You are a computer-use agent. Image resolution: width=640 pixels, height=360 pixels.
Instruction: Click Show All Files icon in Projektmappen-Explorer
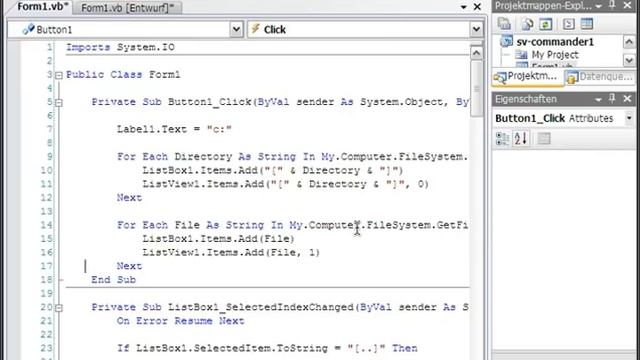pos(527,24)
